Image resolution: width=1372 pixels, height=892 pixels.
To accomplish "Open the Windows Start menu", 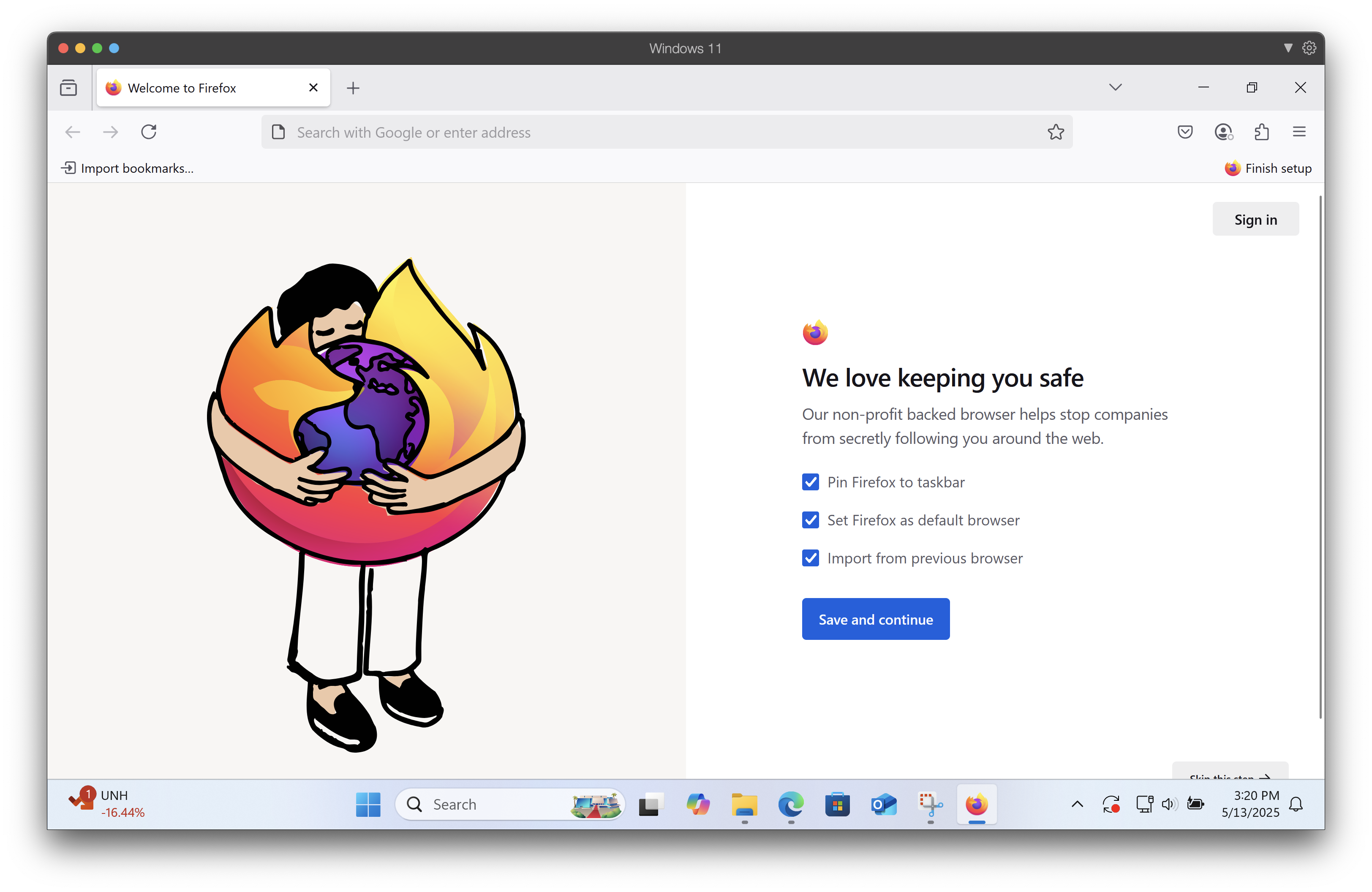I will coord(368,804).
